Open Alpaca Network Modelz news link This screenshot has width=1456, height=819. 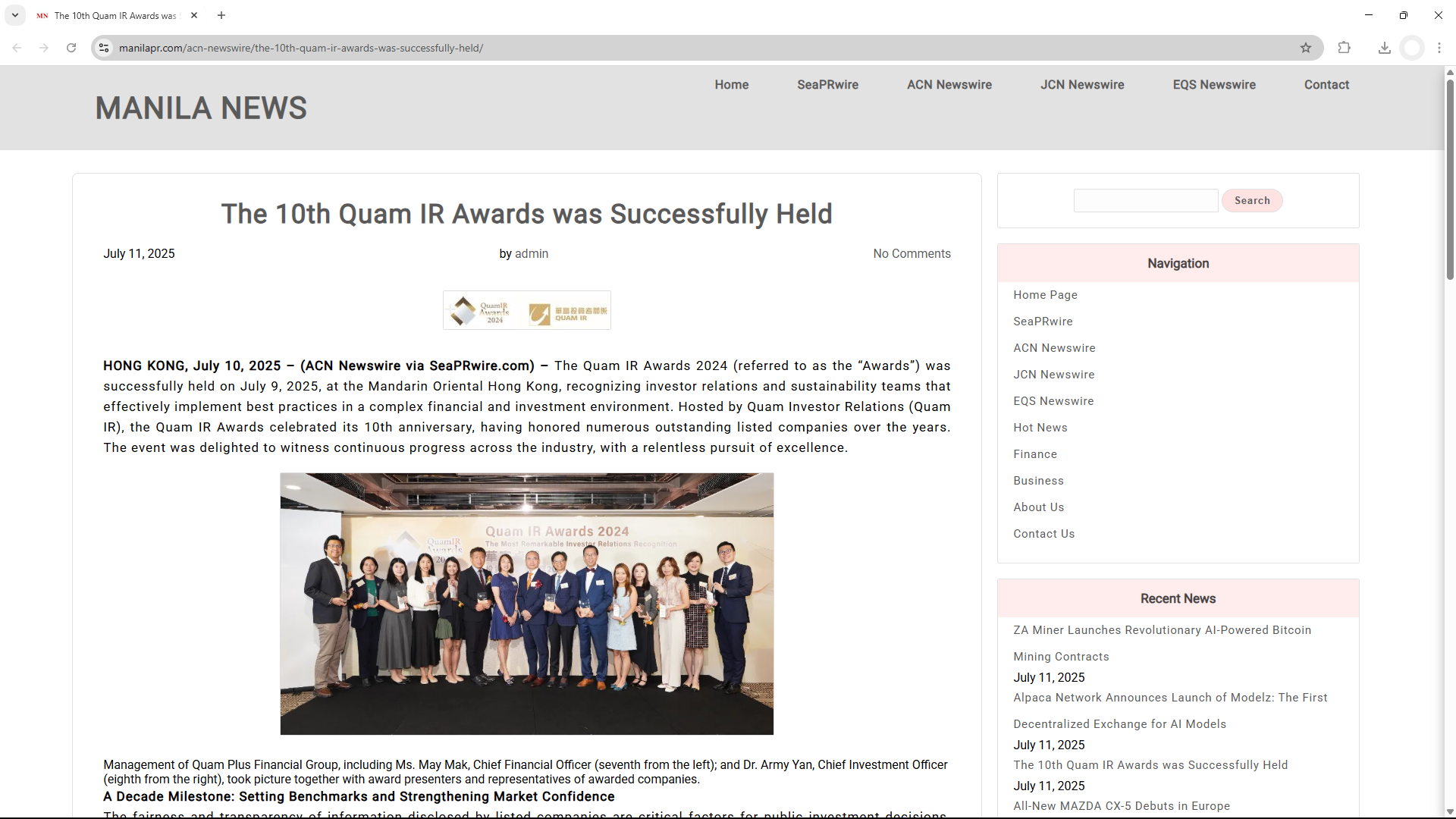point(1170,711)
